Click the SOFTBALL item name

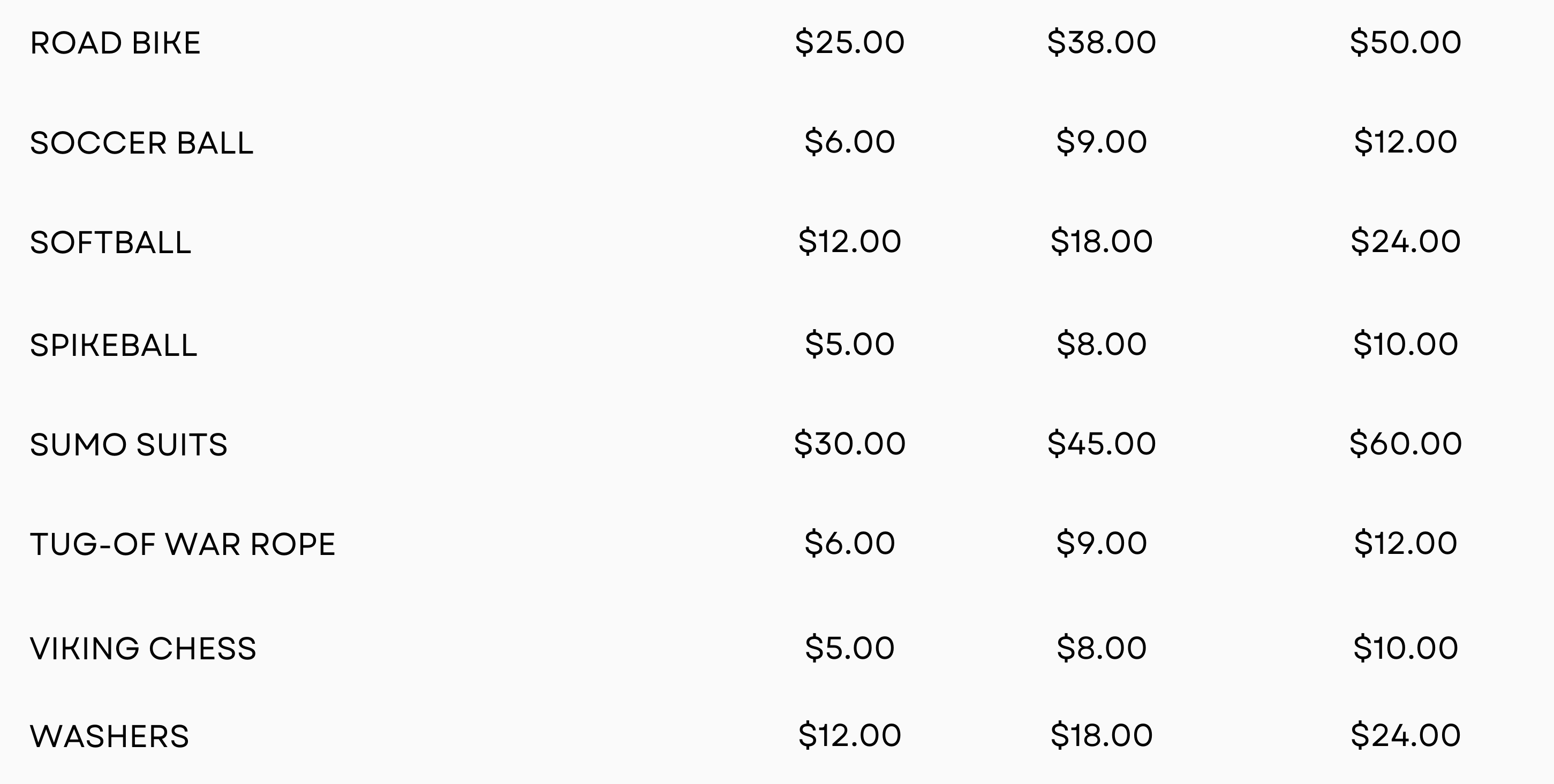tap(110, 243)
